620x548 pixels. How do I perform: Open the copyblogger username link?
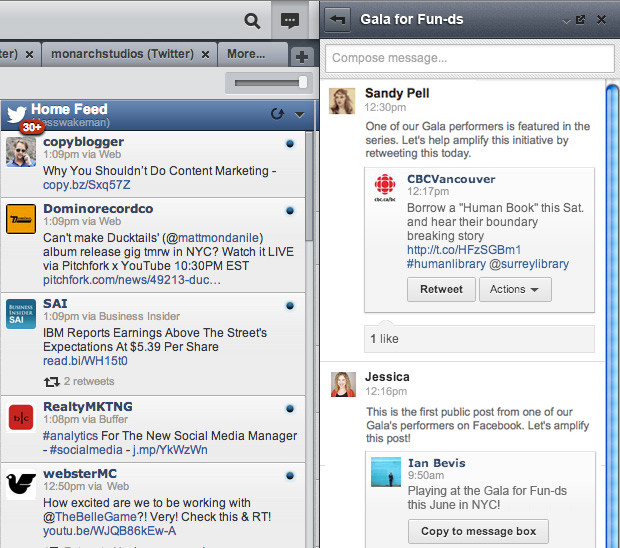pyautogui.click(x=83, y=142)
